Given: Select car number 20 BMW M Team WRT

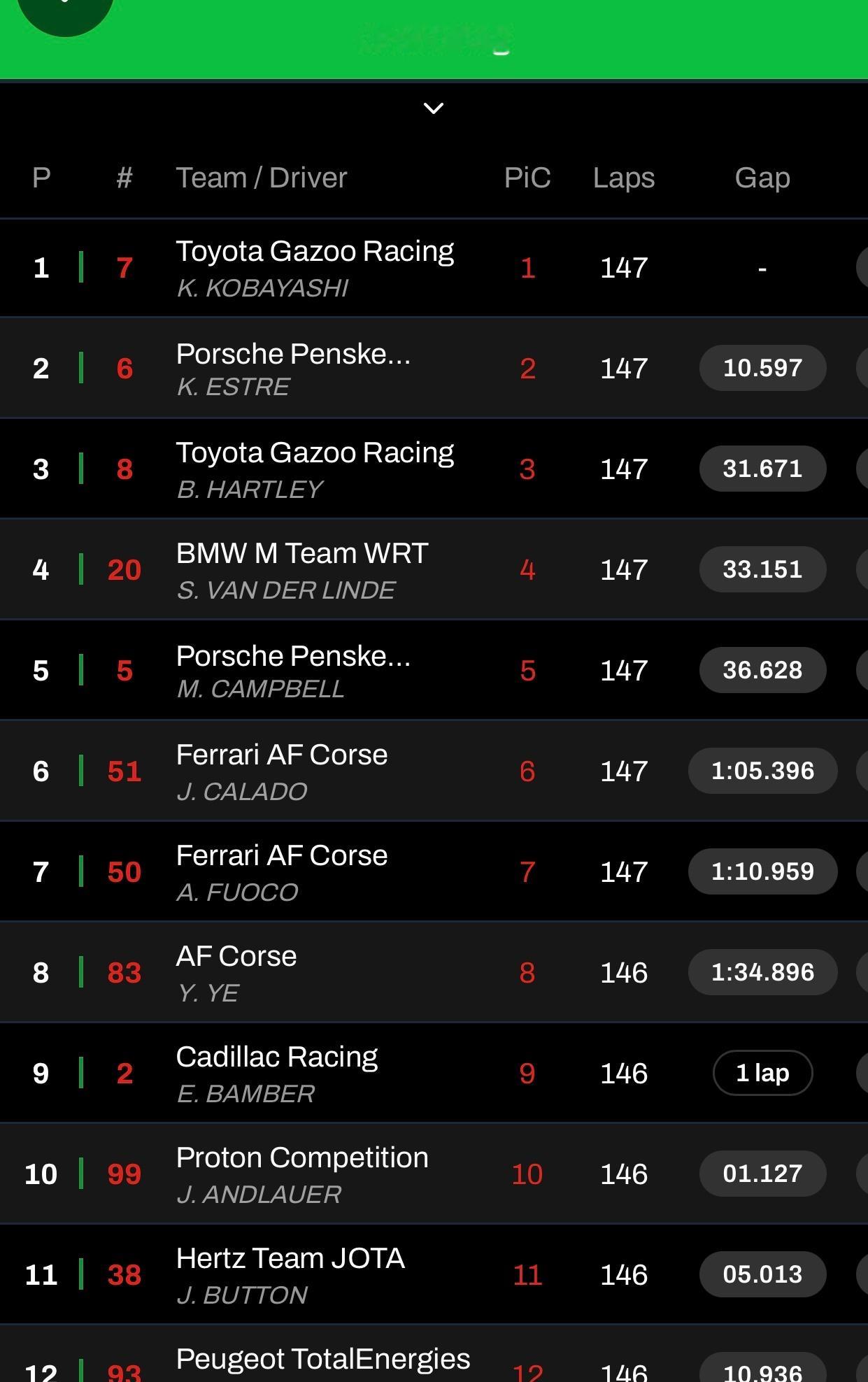Looking at the screenshot, I should (301, 569).
